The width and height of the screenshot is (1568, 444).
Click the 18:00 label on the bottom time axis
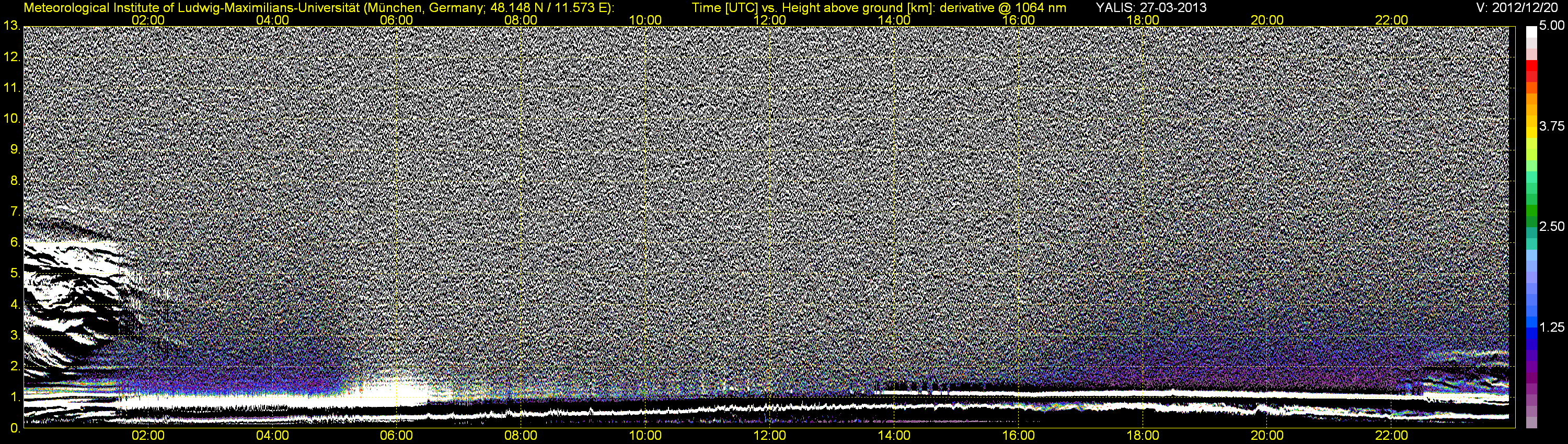coord(1143,436)
